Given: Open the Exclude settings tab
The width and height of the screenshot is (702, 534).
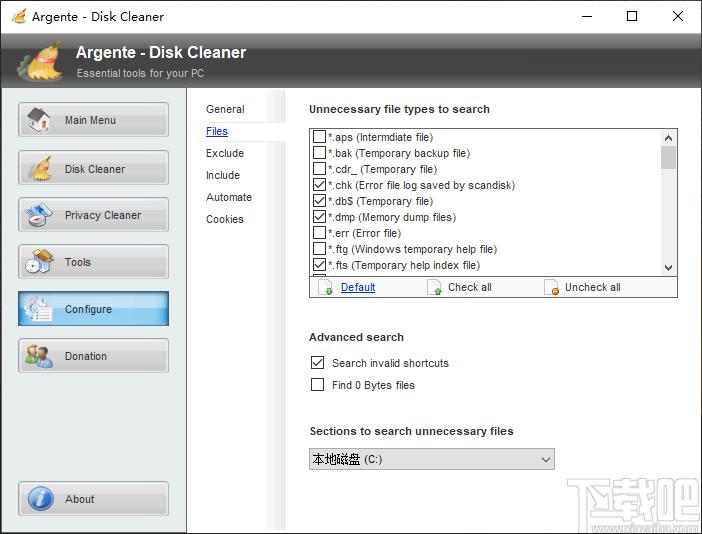Looking at the screenshot, I should coord(225,153).
